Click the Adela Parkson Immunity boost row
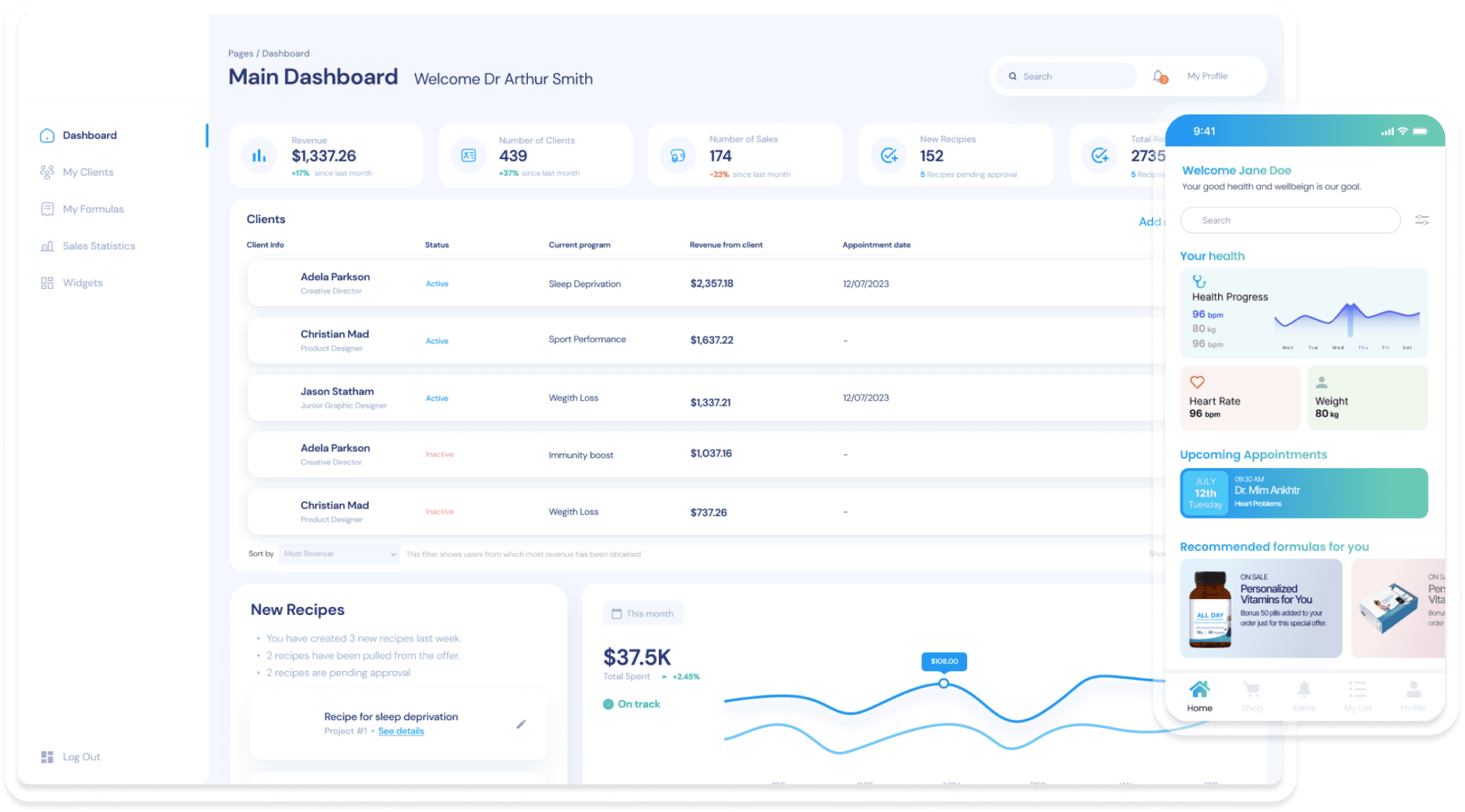 706,455
